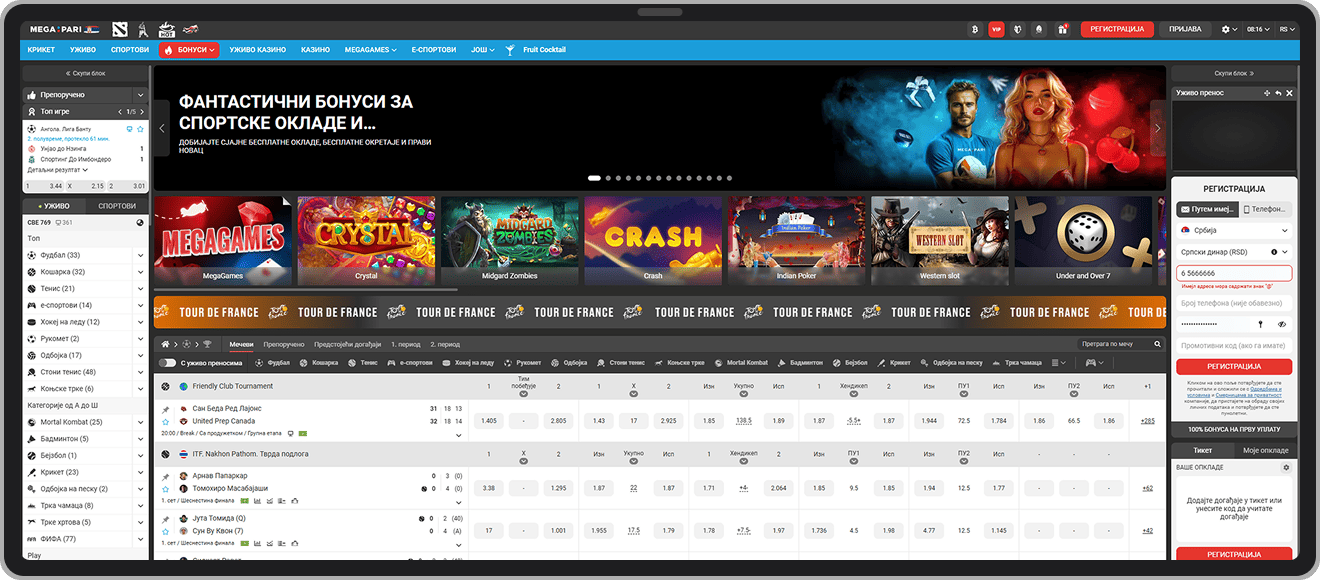The height and width of the screenshot is (580, 1320).
Task: Select the first banner pagination dot
Action: pyautogui.click(x=594, y=178)
